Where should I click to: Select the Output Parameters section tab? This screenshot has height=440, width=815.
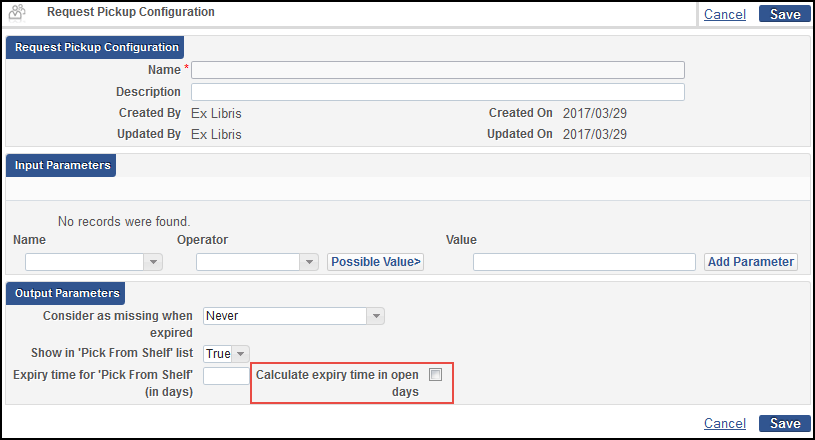66,294
